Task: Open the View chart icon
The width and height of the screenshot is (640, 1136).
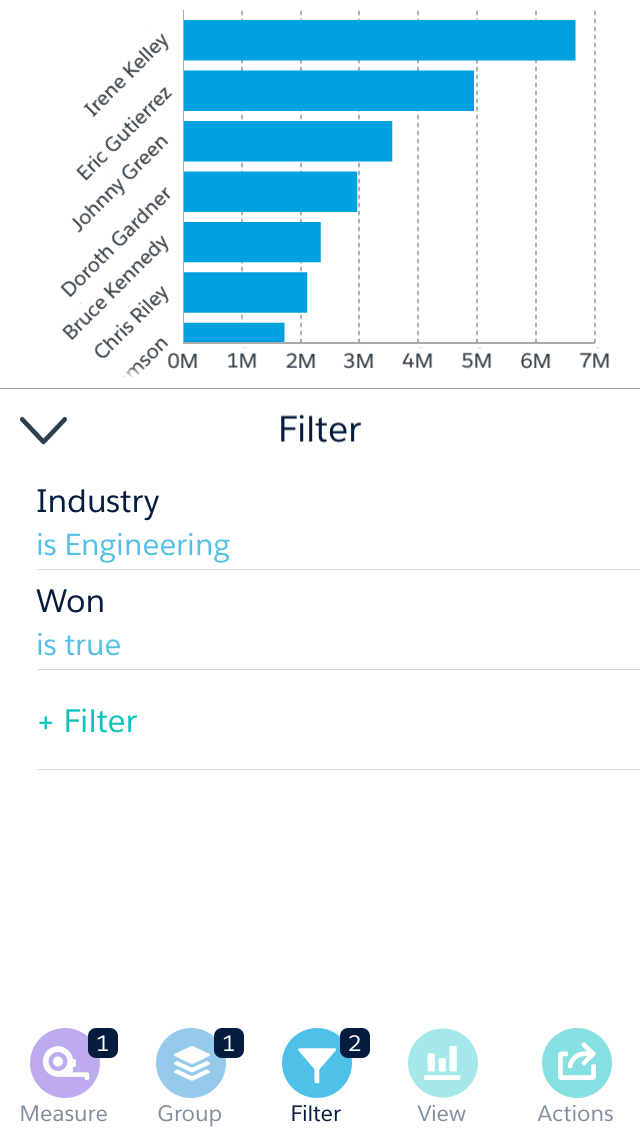Action: (x=442, y=1064)
